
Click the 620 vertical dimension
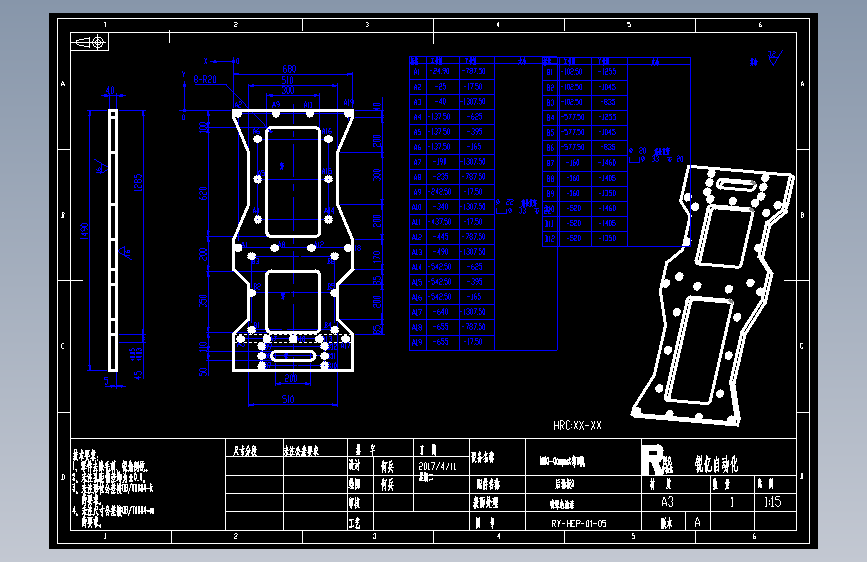tap(203, 193)
